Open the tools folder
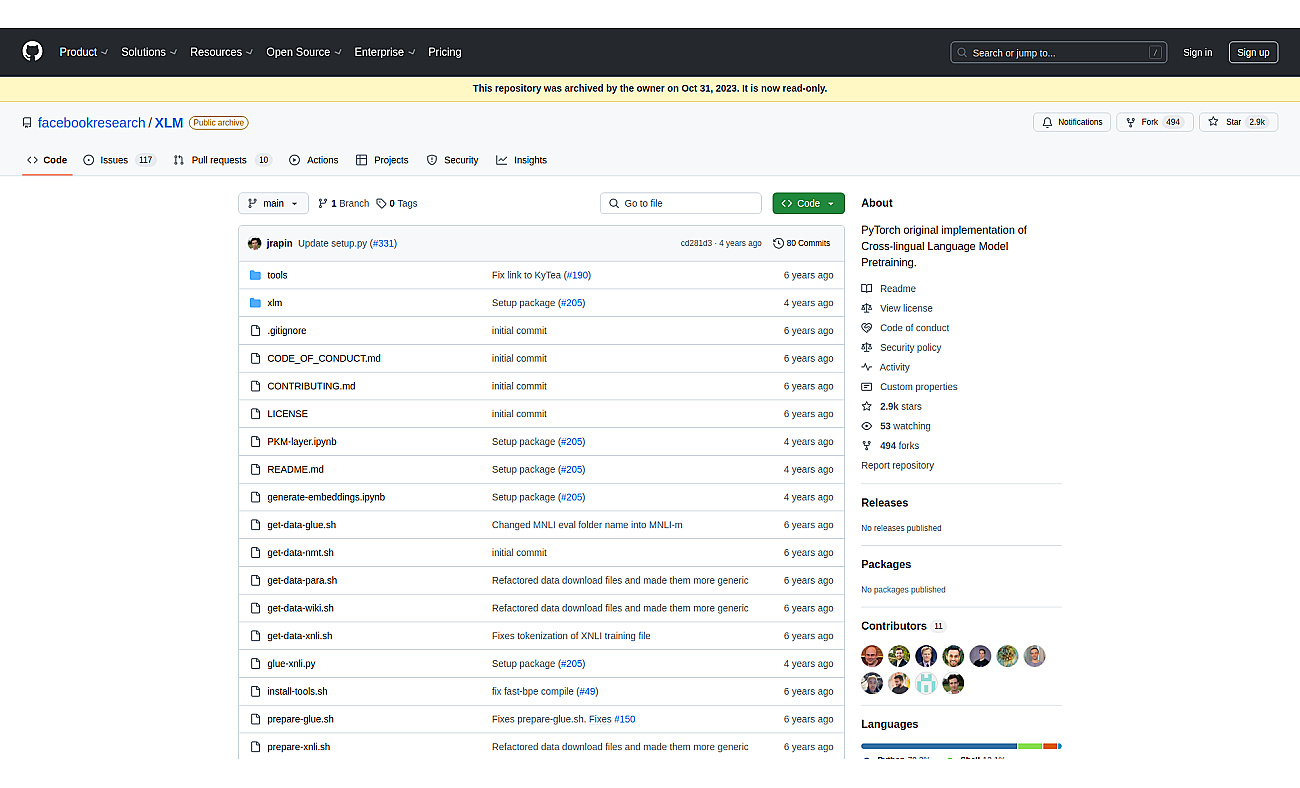Viewport: 1300px width, 788px height. point(277,275)
